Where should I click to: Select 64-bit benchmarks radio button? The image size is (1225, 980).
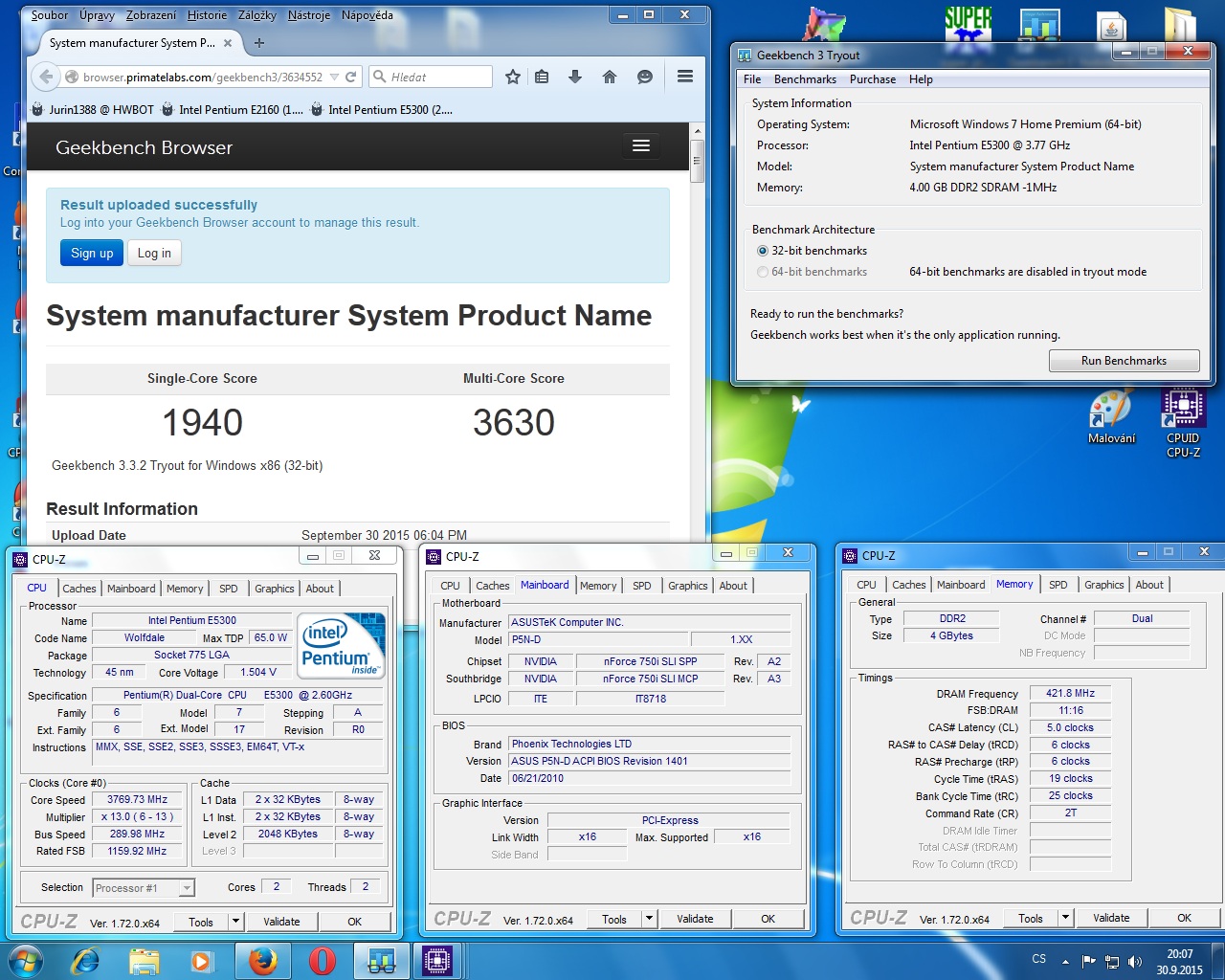763,272
